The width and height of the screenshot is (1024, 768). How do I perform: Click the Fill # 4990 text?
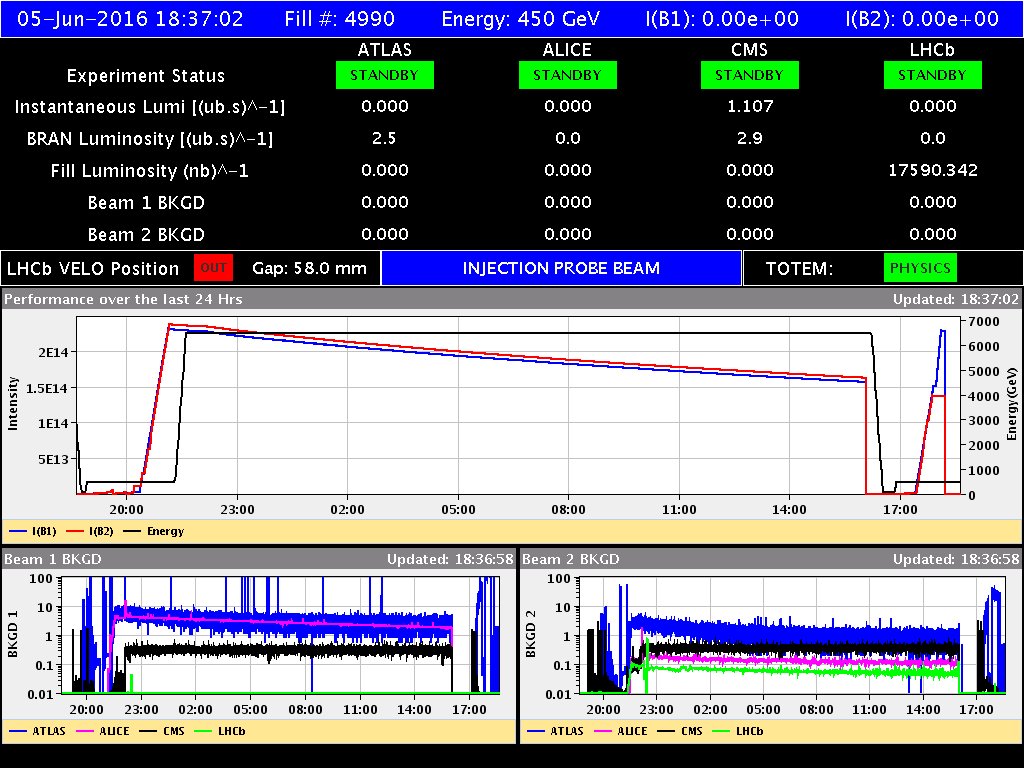(x=340, y=18)
